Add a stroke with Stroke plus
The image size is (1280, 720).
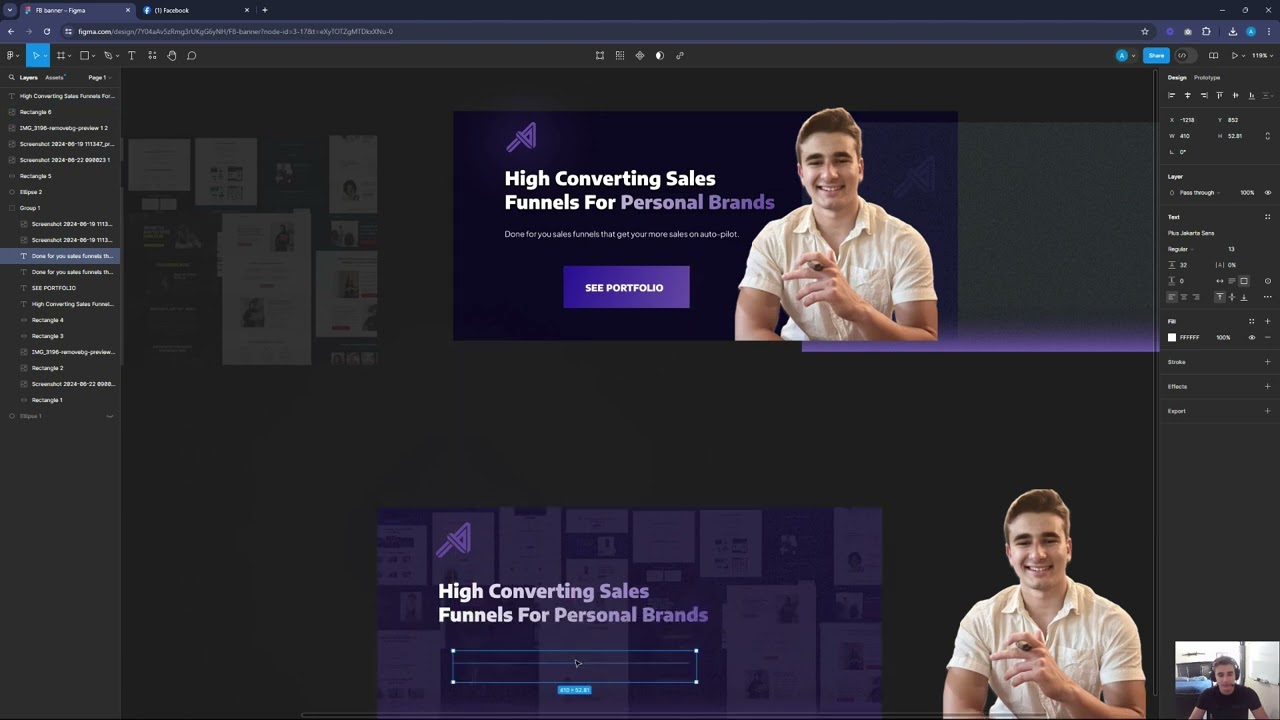1267,362
